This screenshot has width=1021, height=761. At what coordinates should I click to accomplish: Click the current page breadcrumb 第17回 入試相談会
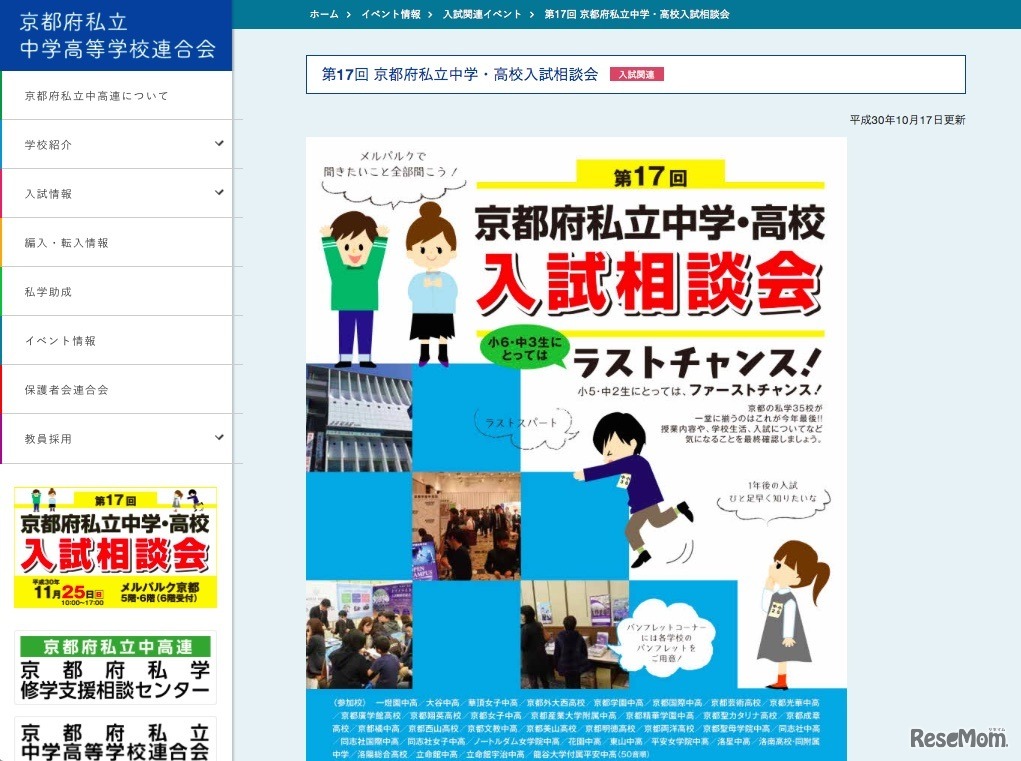(636, 15)
